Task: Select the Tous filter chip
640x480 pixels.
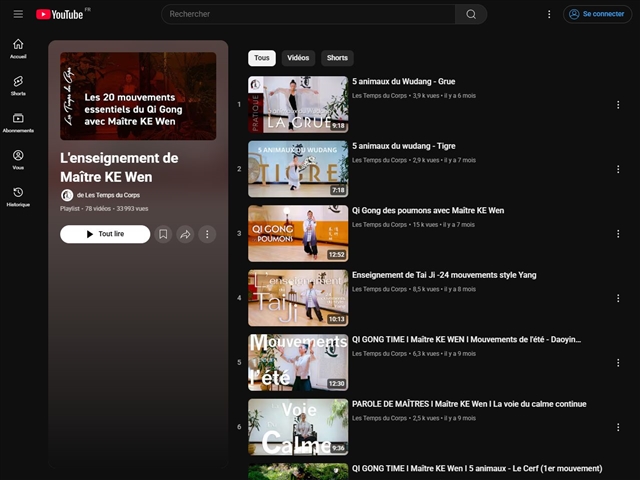Action: (262, 58)
